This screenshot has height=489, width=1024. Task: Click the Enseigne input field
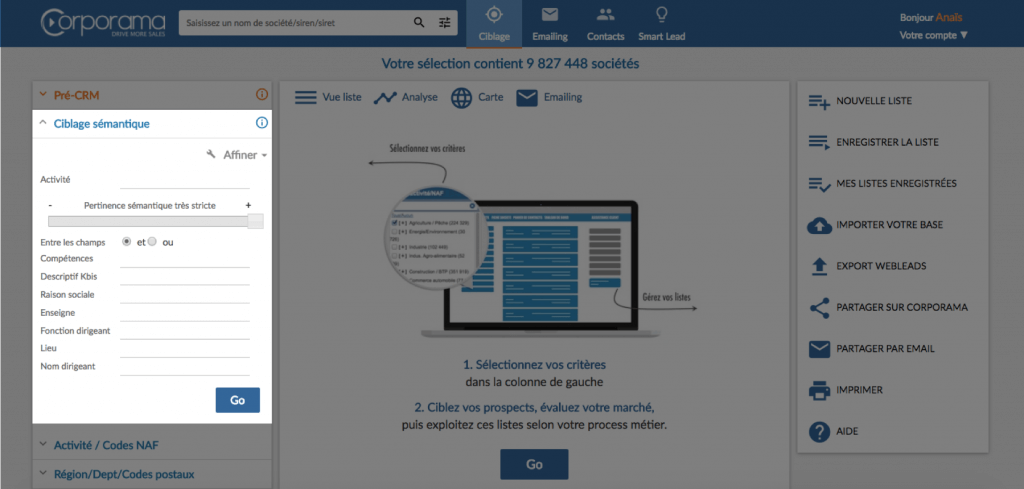click(x=185, y=313)
